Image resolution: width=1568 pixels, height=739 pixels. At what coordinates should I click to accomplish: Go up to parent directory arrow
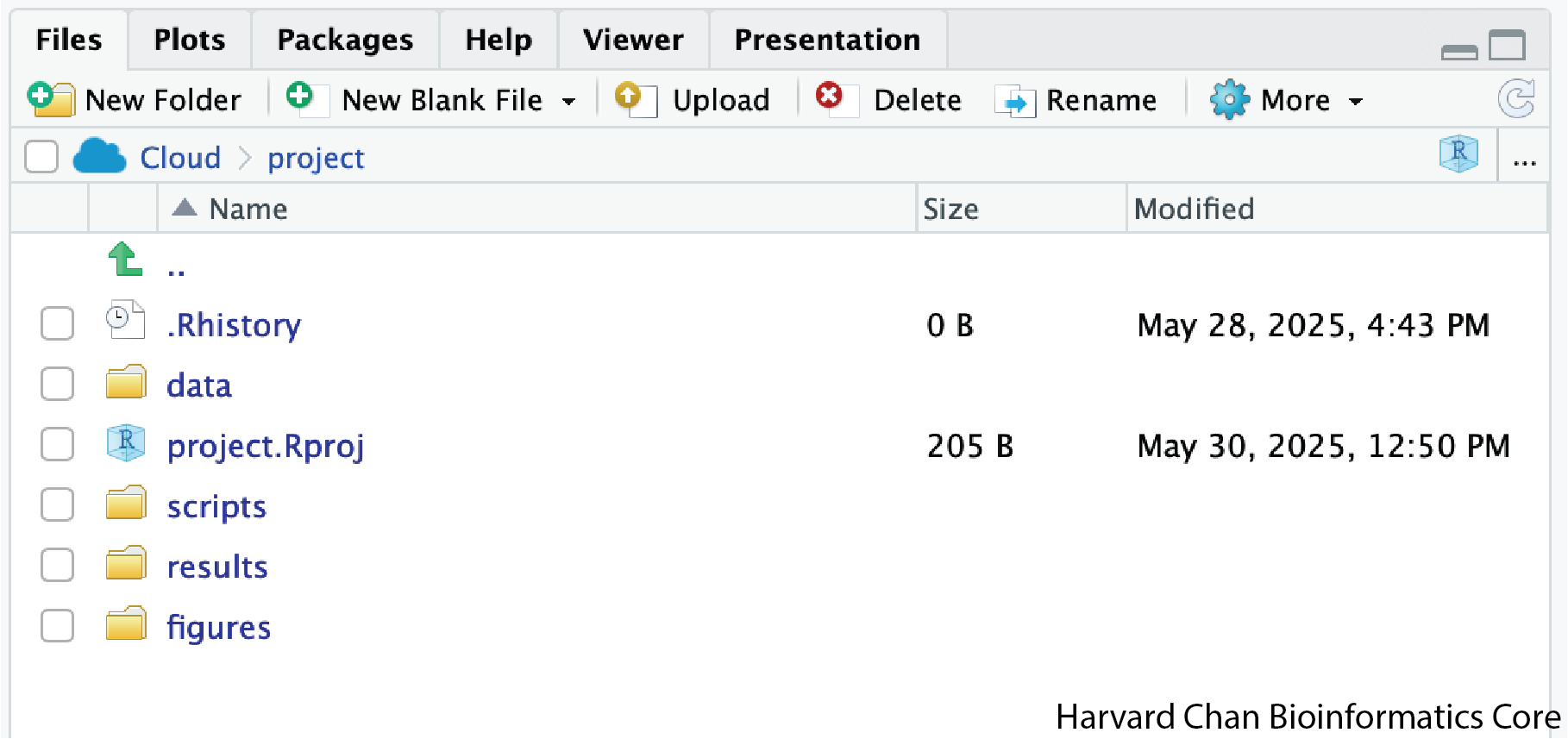pyautogui.click(x=125, y=260)
